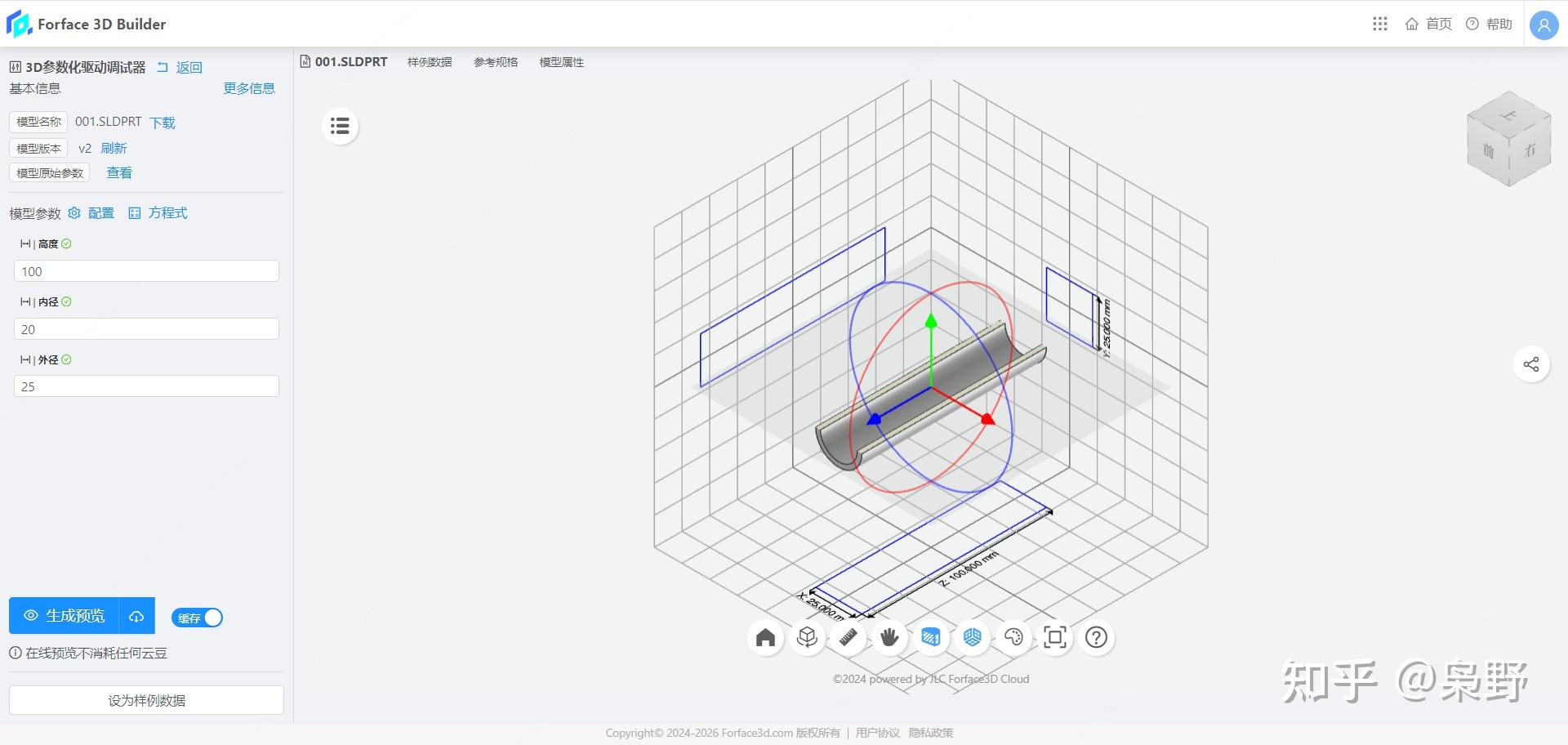Reset the view with the Home icon
The image size is (1568, 745).
[765, 638]
